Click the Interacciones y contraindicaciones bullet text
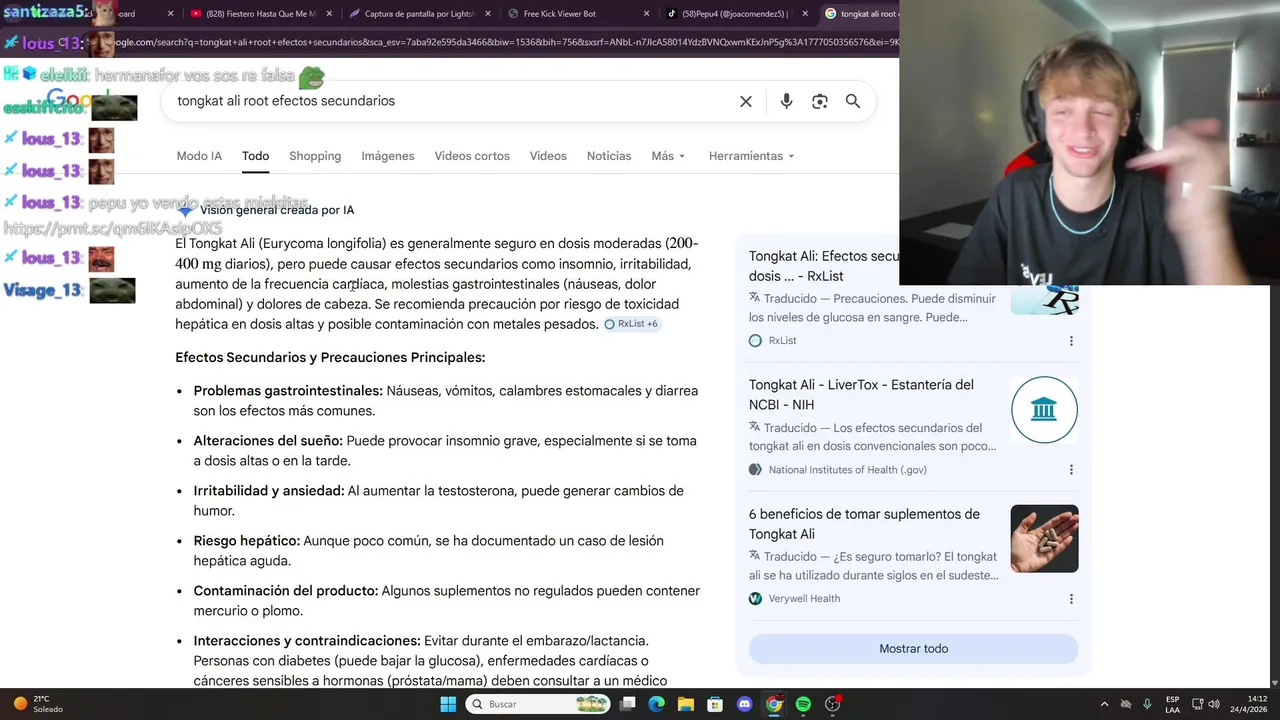Screen dimensions: 1280x720 (431, 661)
